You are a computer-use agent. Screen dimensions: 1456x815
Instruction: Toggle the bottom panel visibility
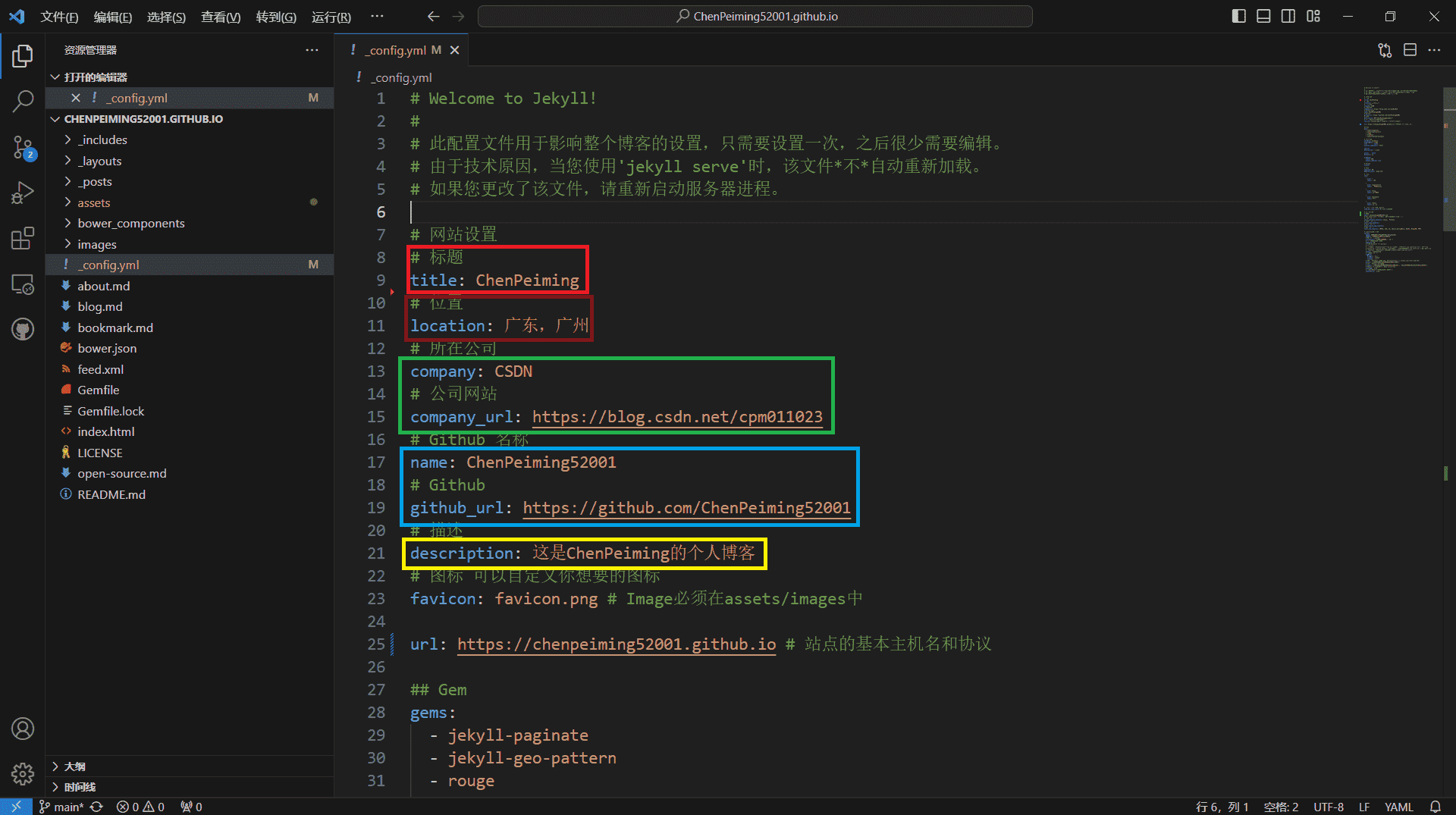[x=1263, y=16]
